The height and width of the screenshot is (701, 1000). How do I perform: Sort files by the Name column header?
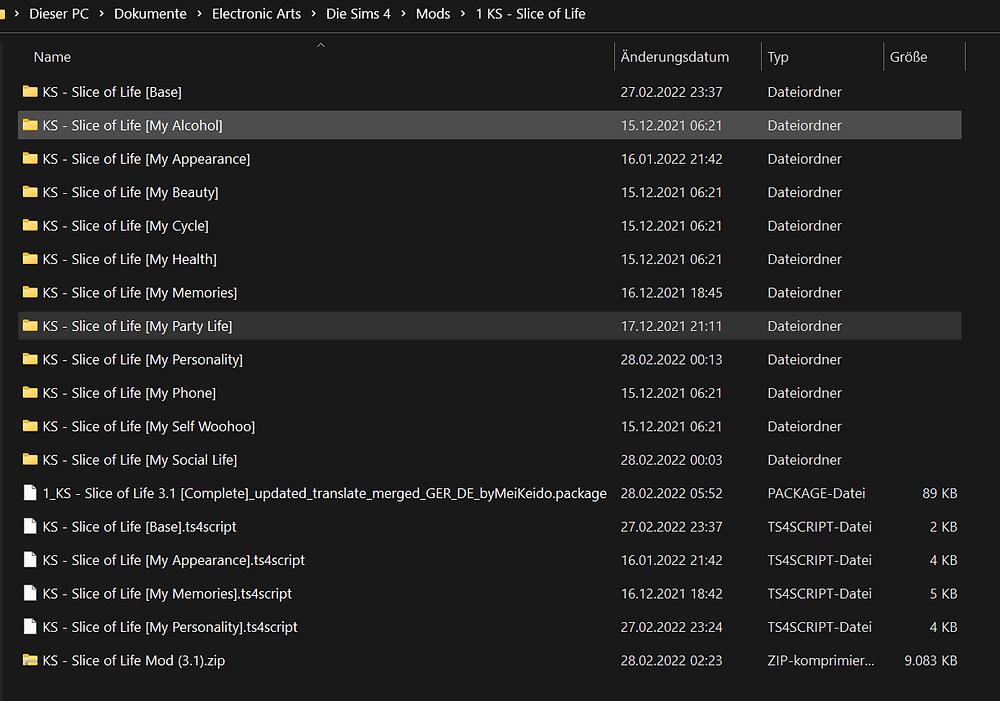click(x=52, y=57)
